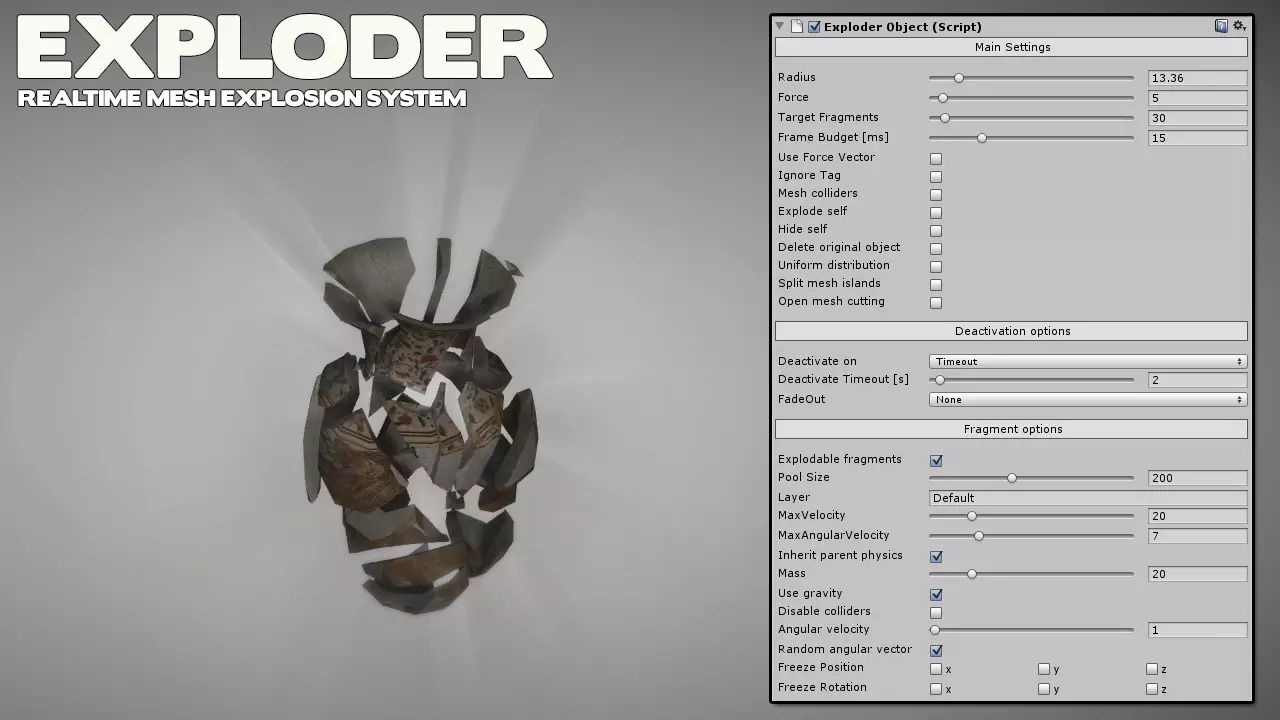Click the Deactivation options section header
1280x720 pixels.
(1012, 331)
